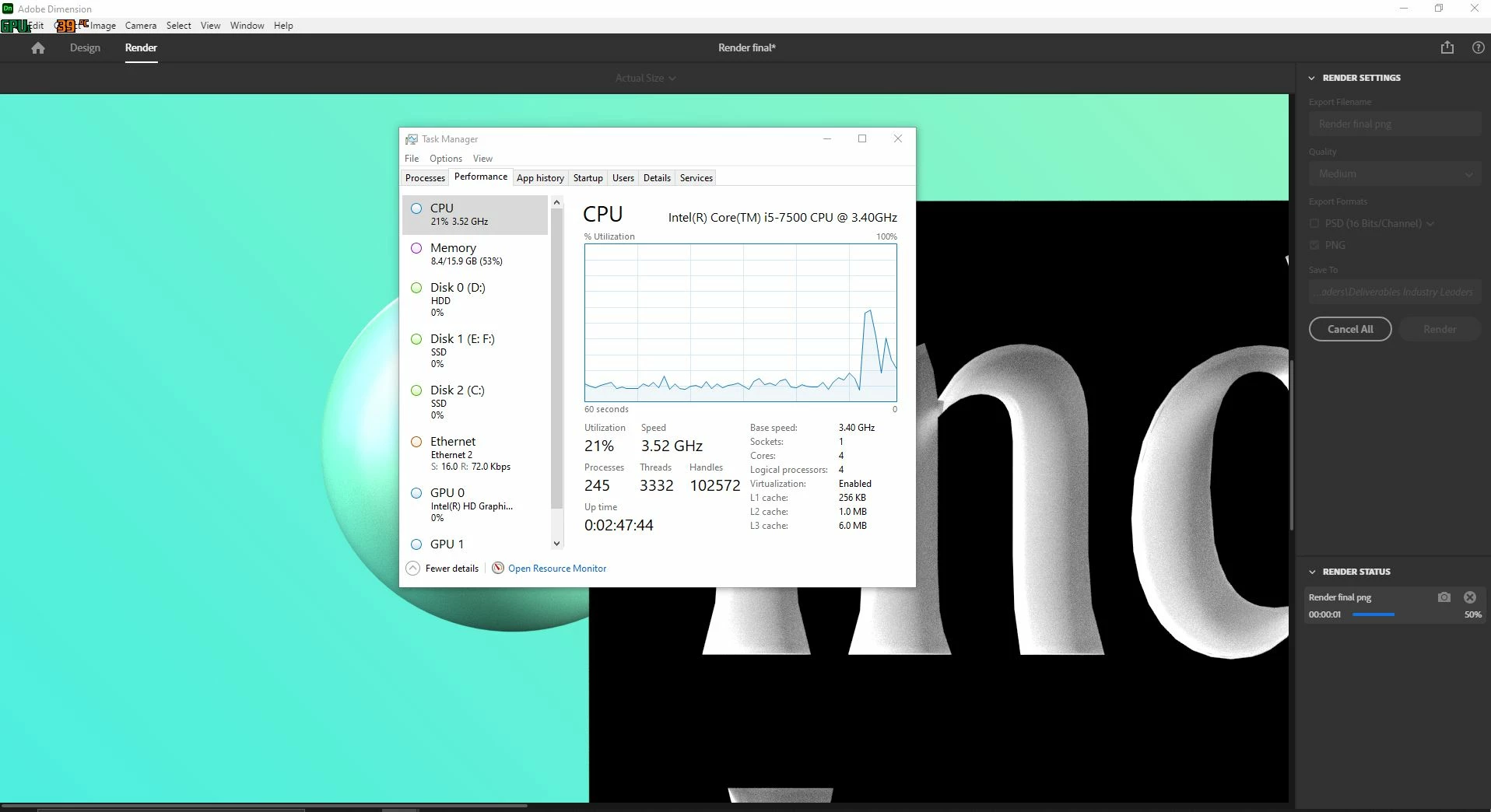
Task: Click the render snapshot camera icon
Action: (x=1444, y=597)
